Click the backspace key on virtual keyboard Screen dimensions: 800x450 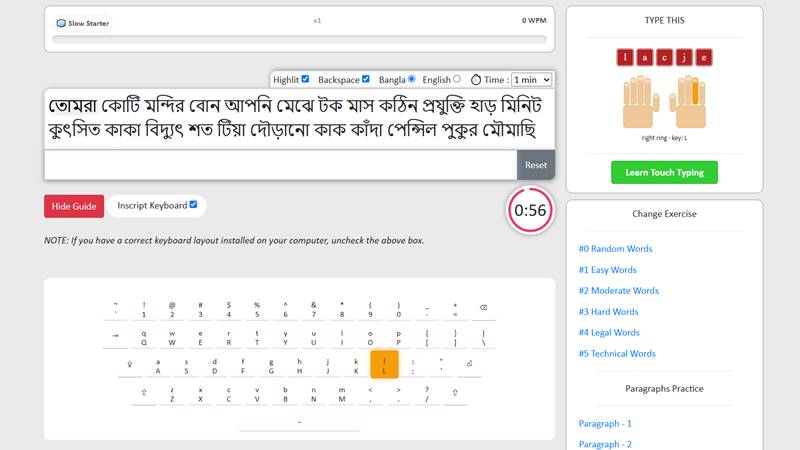tap(483, 308)
